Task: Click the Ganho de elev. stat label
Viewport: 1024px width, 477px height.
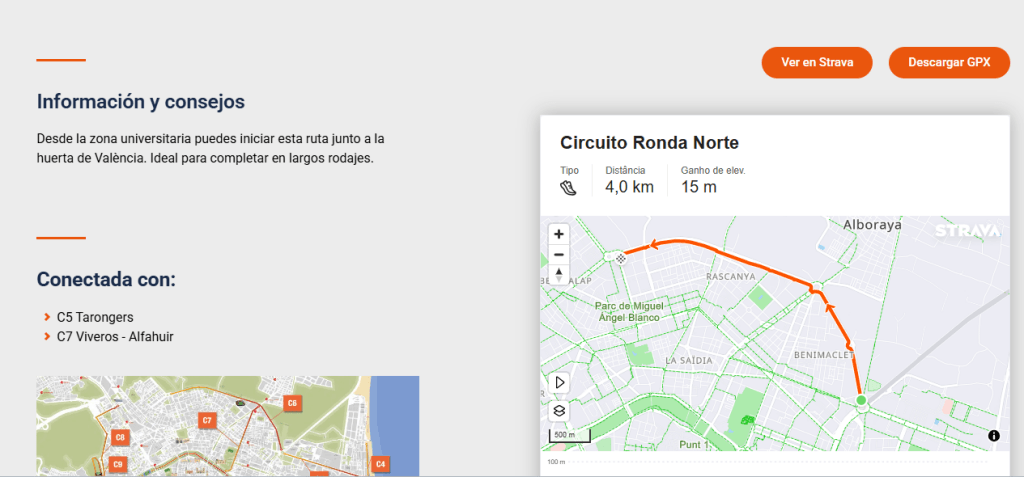Action: point(713,171)
